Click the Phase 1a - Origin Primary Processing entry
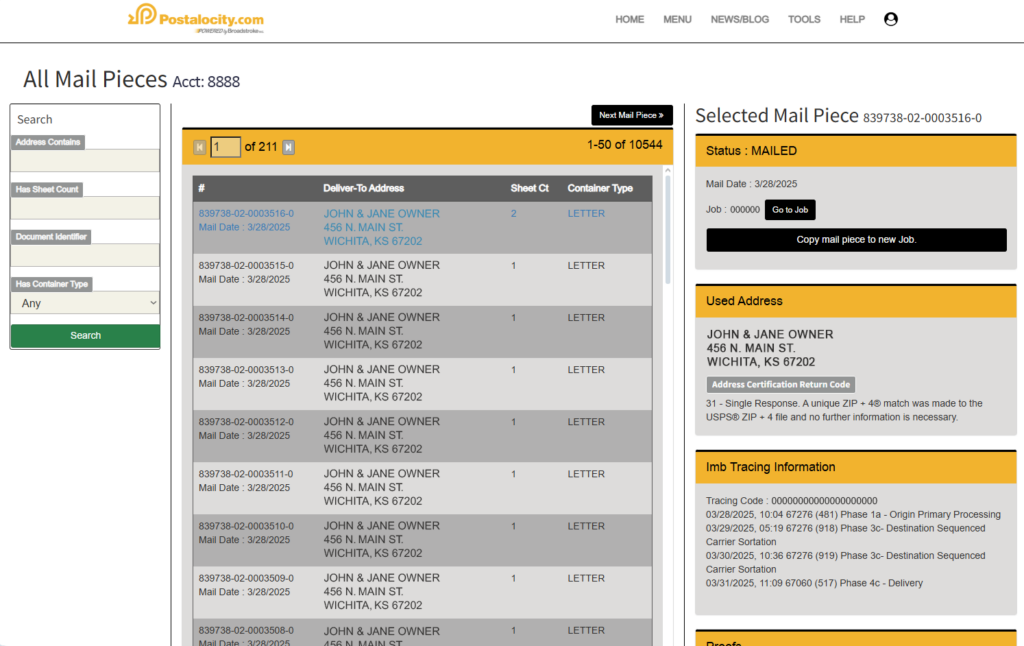1024x646 pixels. tap(853, 515)
